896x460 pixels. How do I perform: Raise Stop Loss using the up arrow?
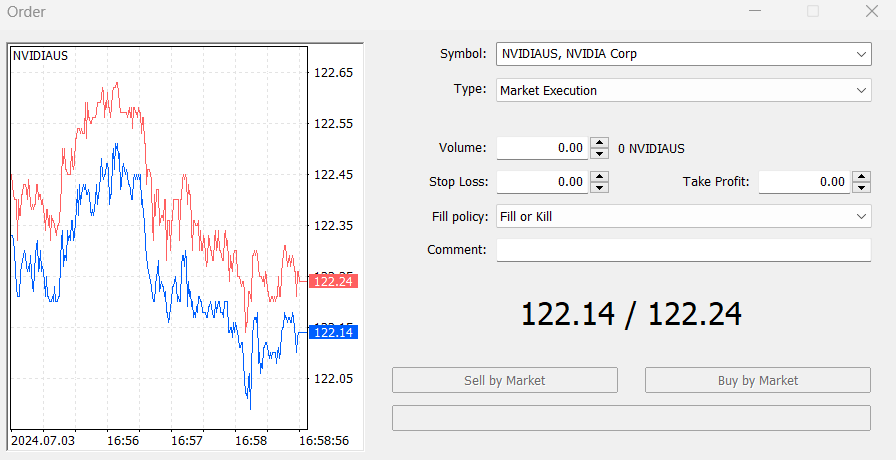[599, 177]
